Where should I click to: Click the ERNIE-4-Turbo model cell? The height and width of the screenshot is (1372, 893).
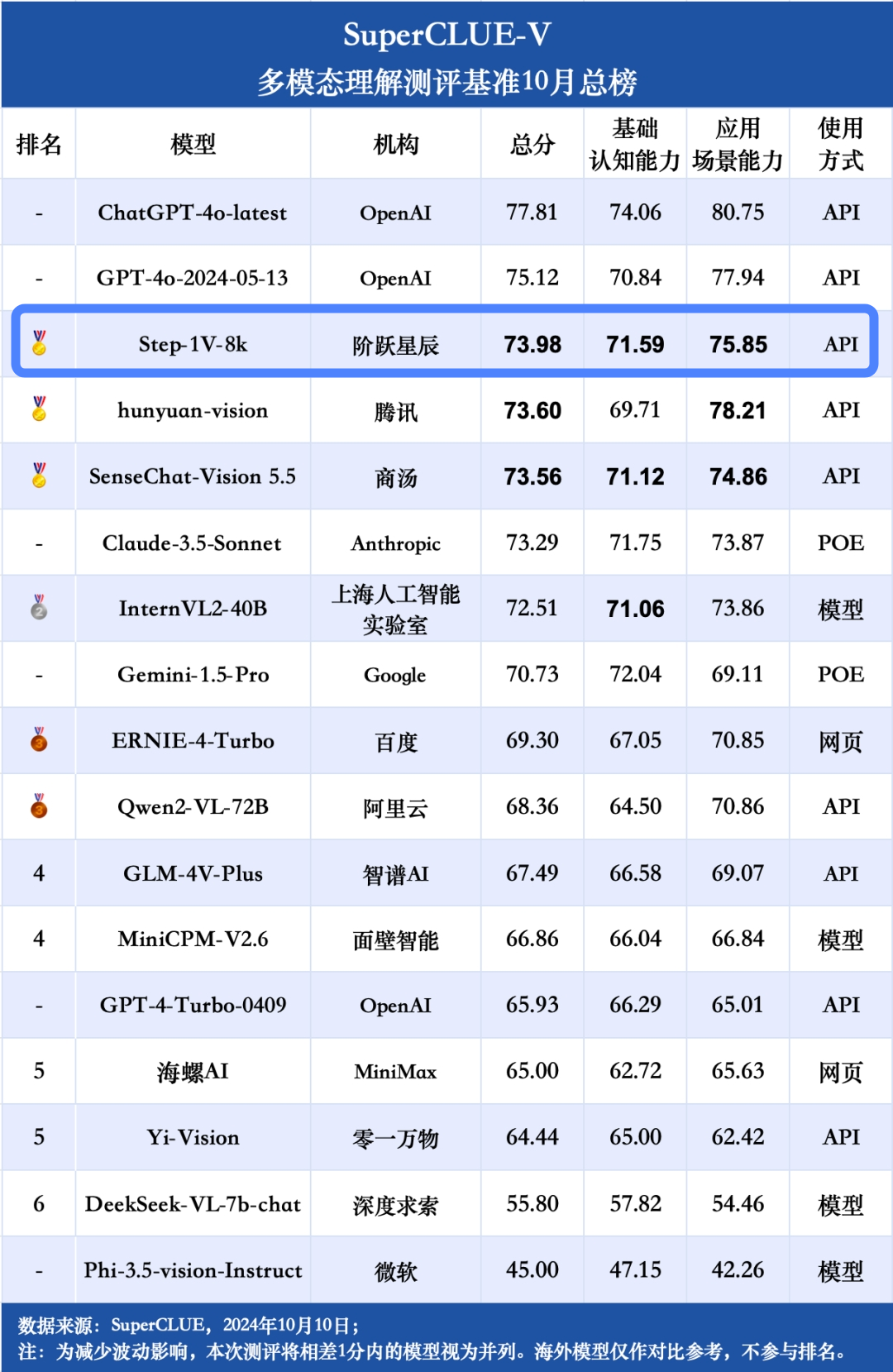(193, 740)
